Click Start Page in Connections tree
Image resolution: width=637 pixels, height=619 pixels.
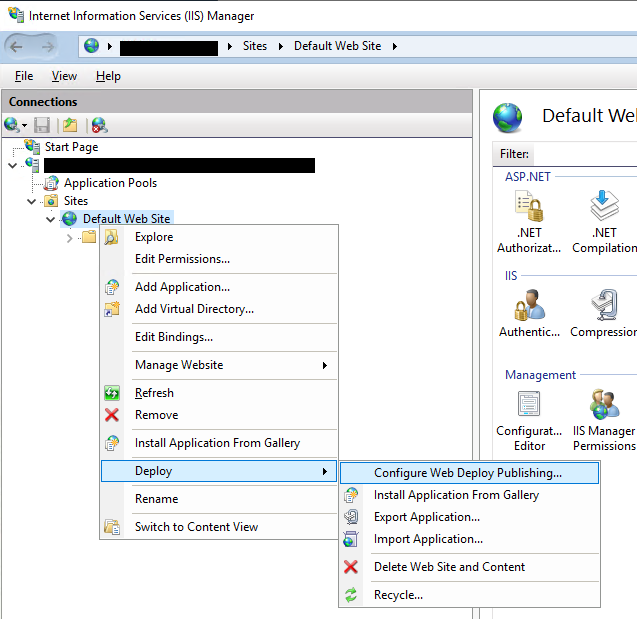tap(71, 147)
